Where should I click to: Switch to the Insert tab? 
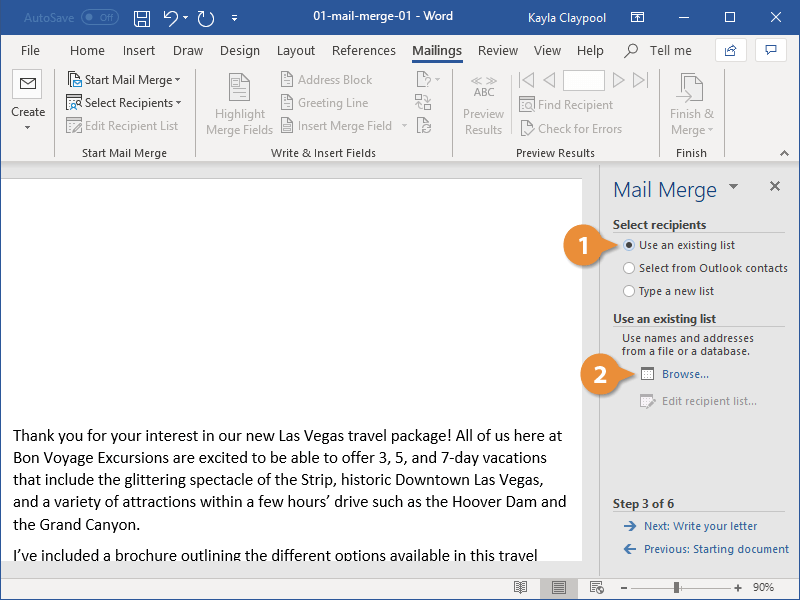[139, 50]
